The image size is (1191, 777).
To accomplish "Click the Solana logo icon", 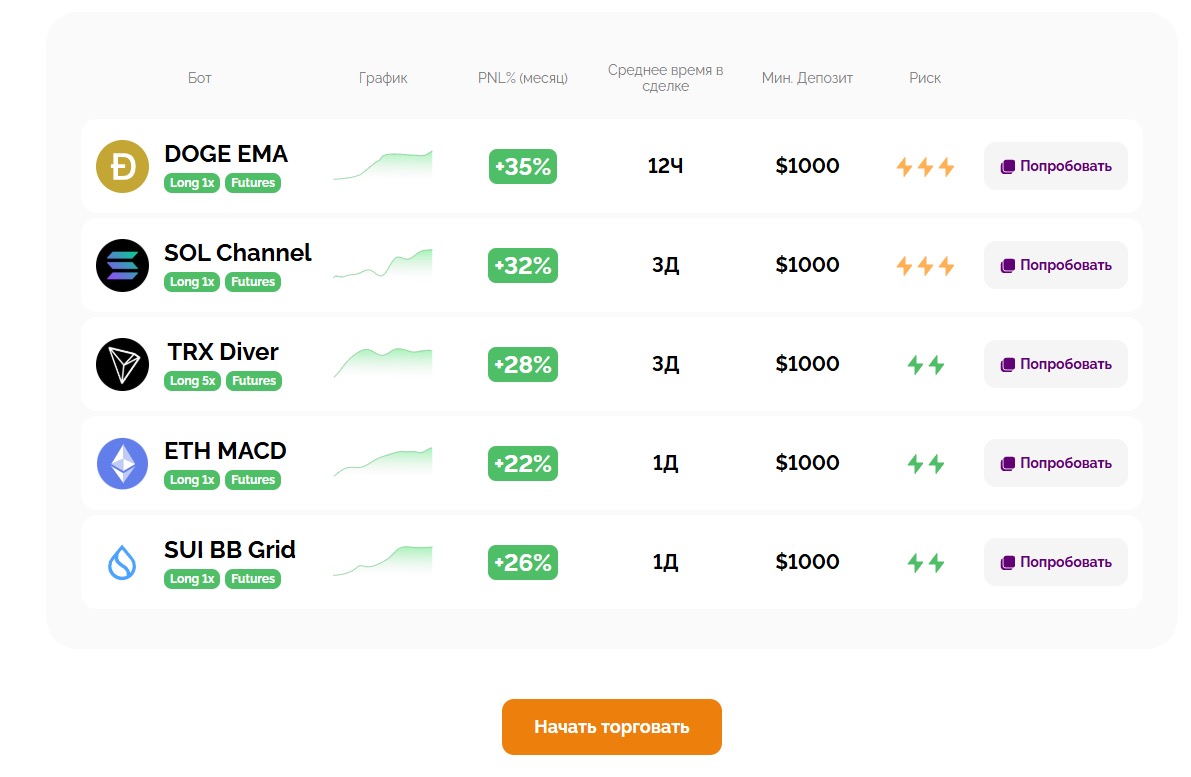I will coord(122,266).
